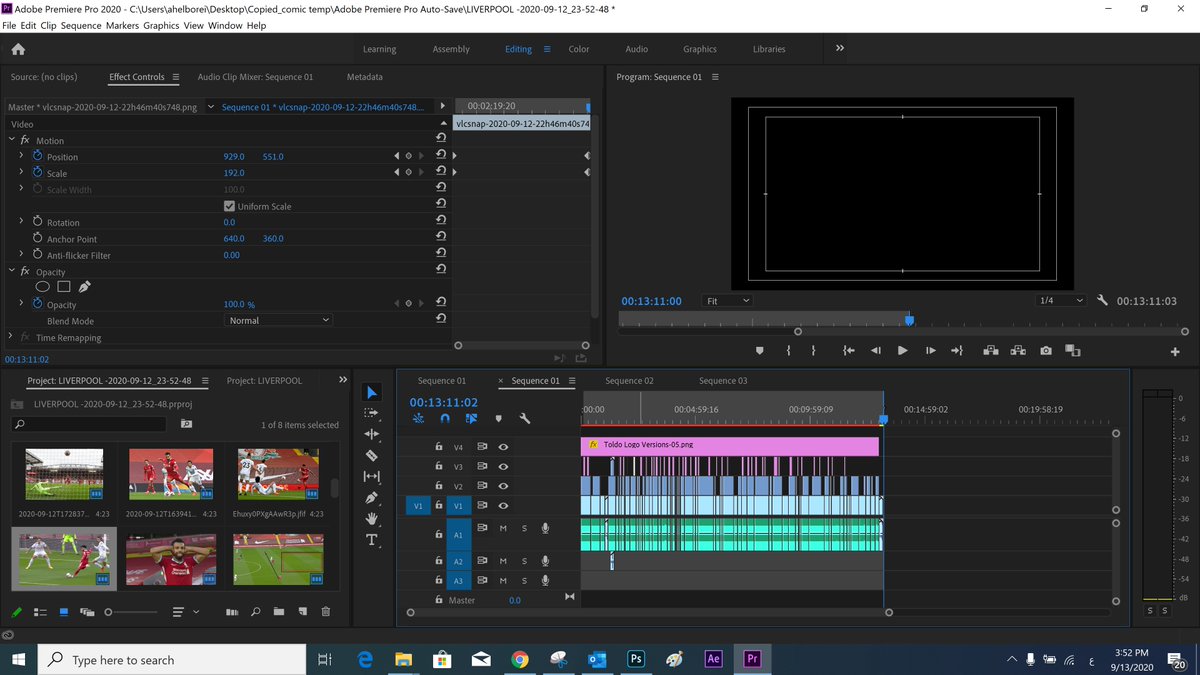Open the Markers menu
The image size is (1200, 675).
pos(122,25)
